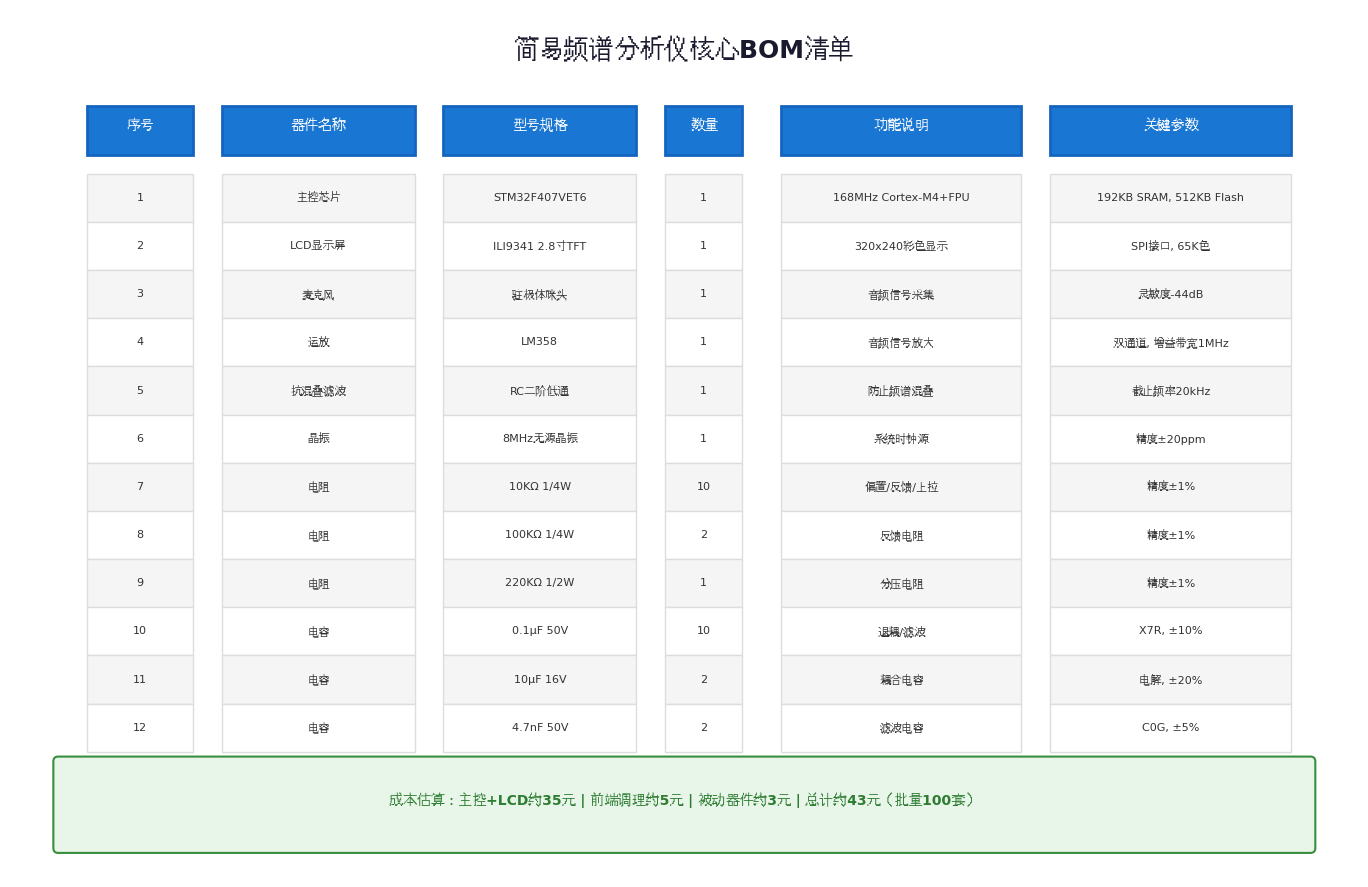Select the 系统时钟源 cell

[901, 439]
